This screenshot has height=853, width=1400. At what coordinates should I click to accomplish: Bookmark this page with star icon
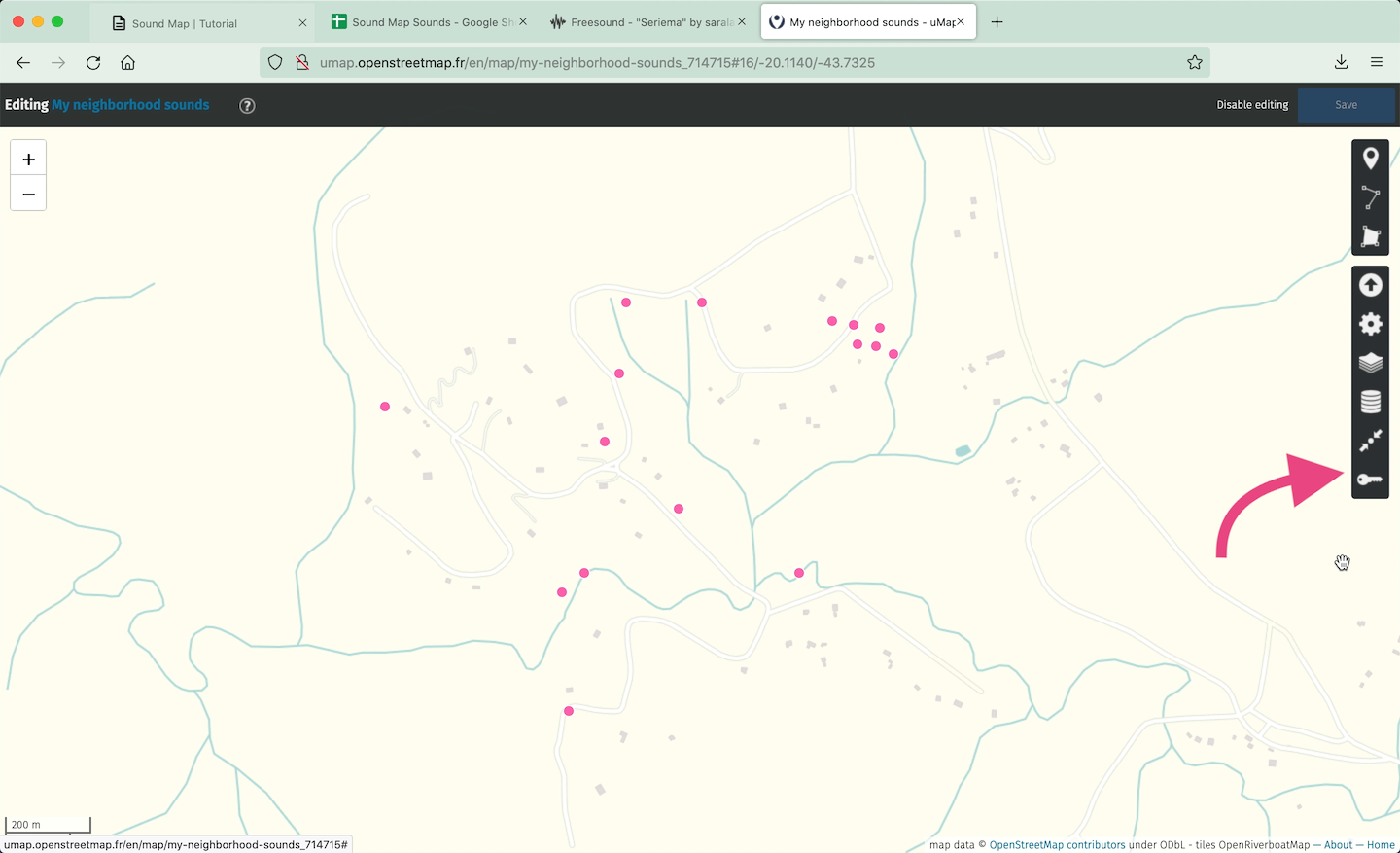(x=1194, y=63)
